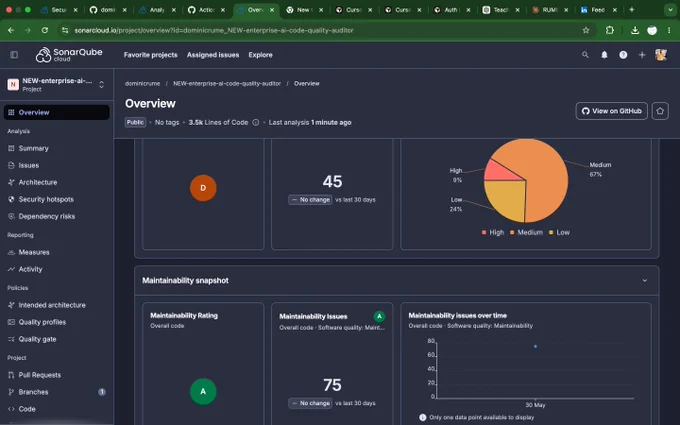This screenshot has width=680, height=425.
Task: Open browser extensions puzzle icon
Action: click(x=610, y=30)
